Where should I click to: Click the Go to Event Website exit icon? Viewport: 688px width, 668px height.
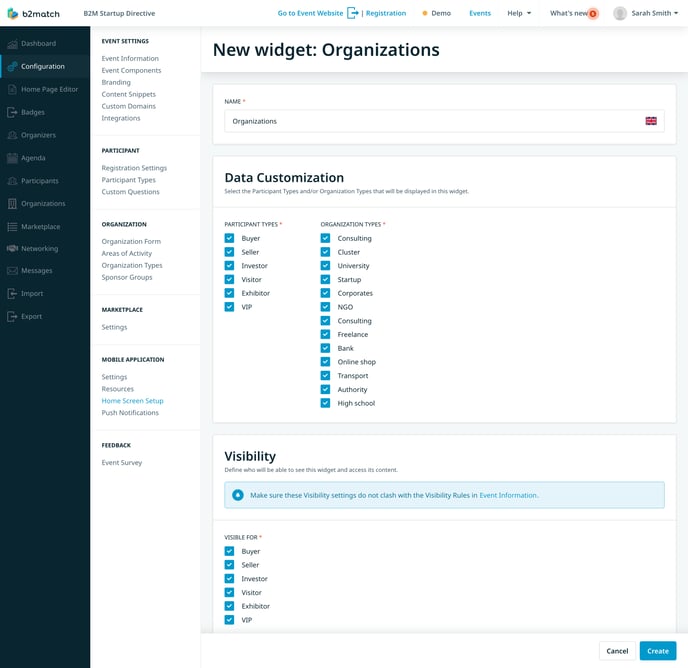coord(352,13)
